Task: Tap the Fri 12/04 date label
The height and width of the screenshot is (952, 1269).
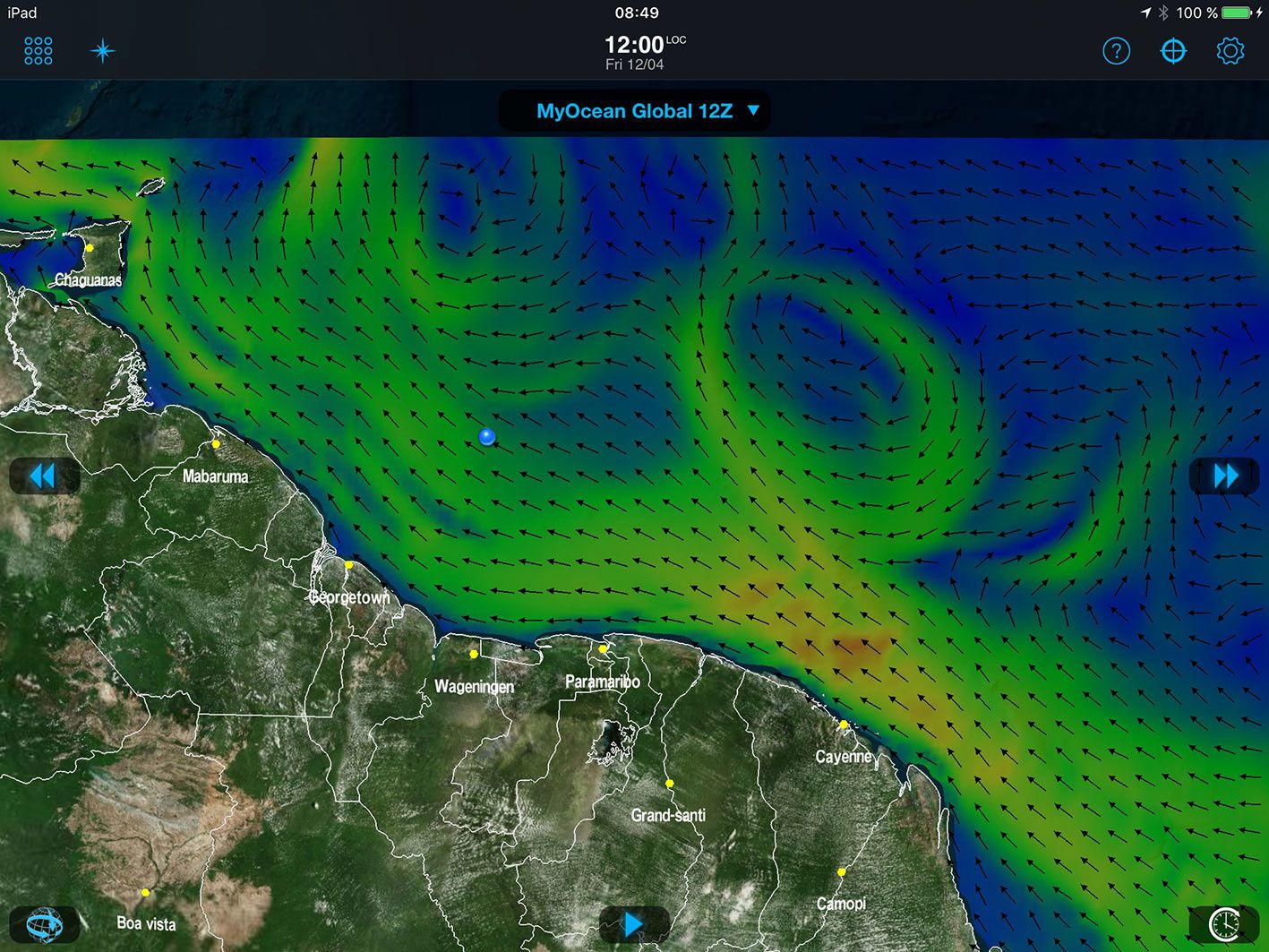Action: (634, 64)
